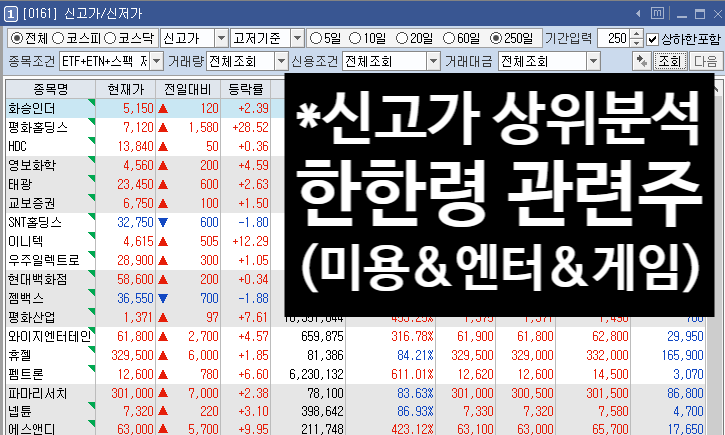Click the settings icon left of 조회

pos(641,61)
